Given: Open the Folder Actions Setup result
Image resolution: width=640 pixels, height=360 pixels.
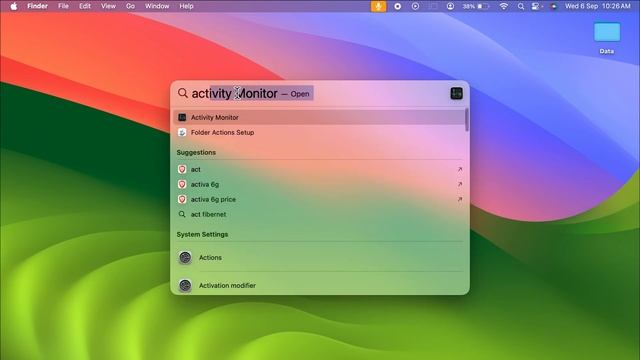Looking at the screenshot, I should pos(319,132).
